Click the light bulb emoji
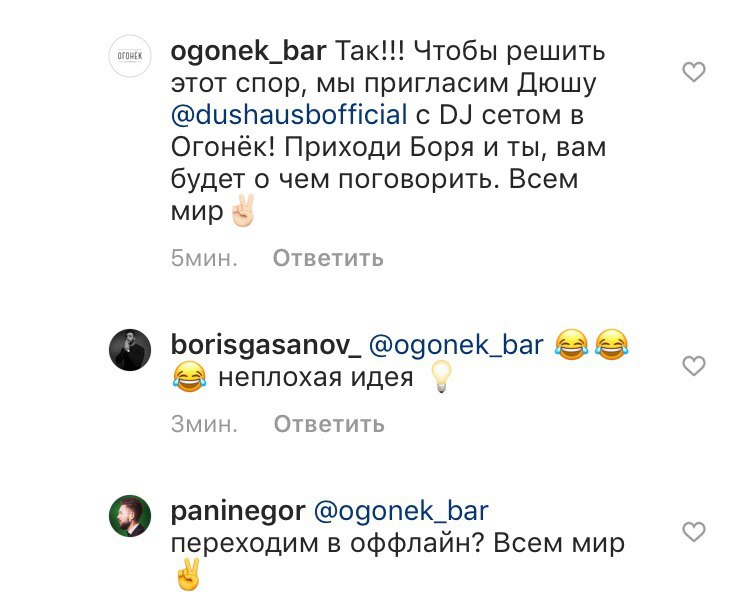 click(x=441, y=377)
